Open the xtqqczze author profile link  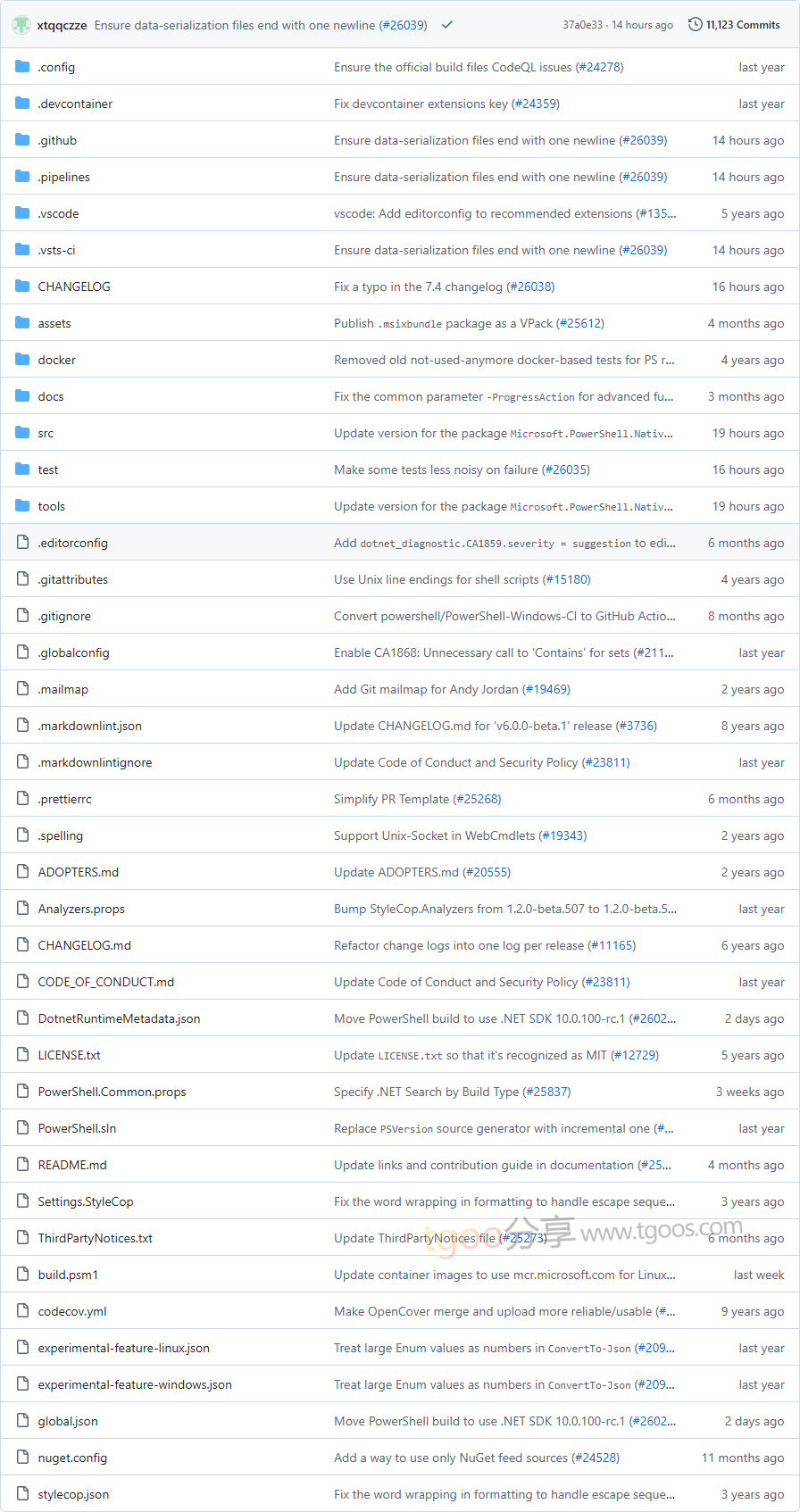point(62,25)
